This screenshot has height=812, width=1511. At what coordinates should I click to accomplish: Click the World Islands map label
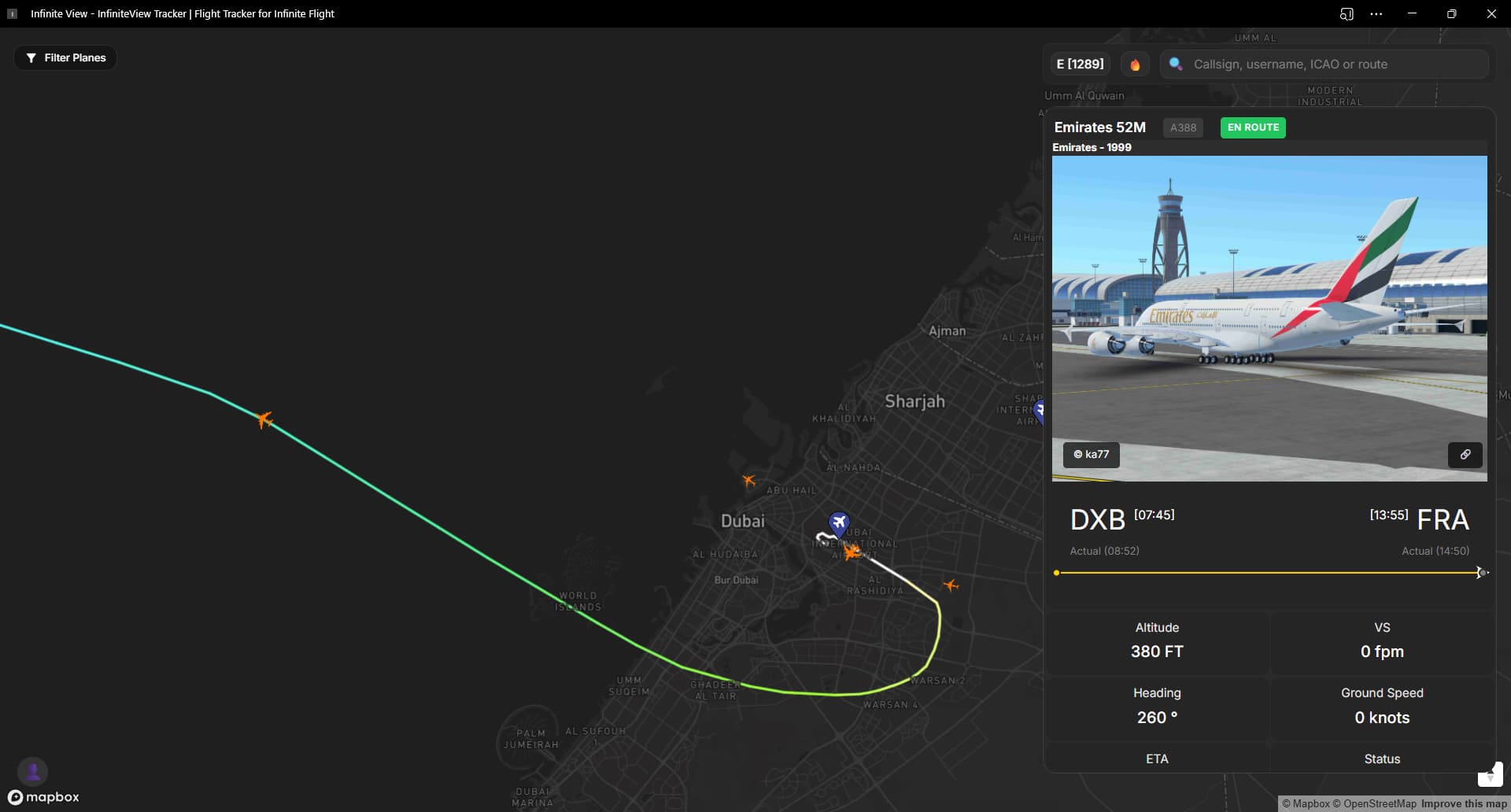[x=578, y=601]
